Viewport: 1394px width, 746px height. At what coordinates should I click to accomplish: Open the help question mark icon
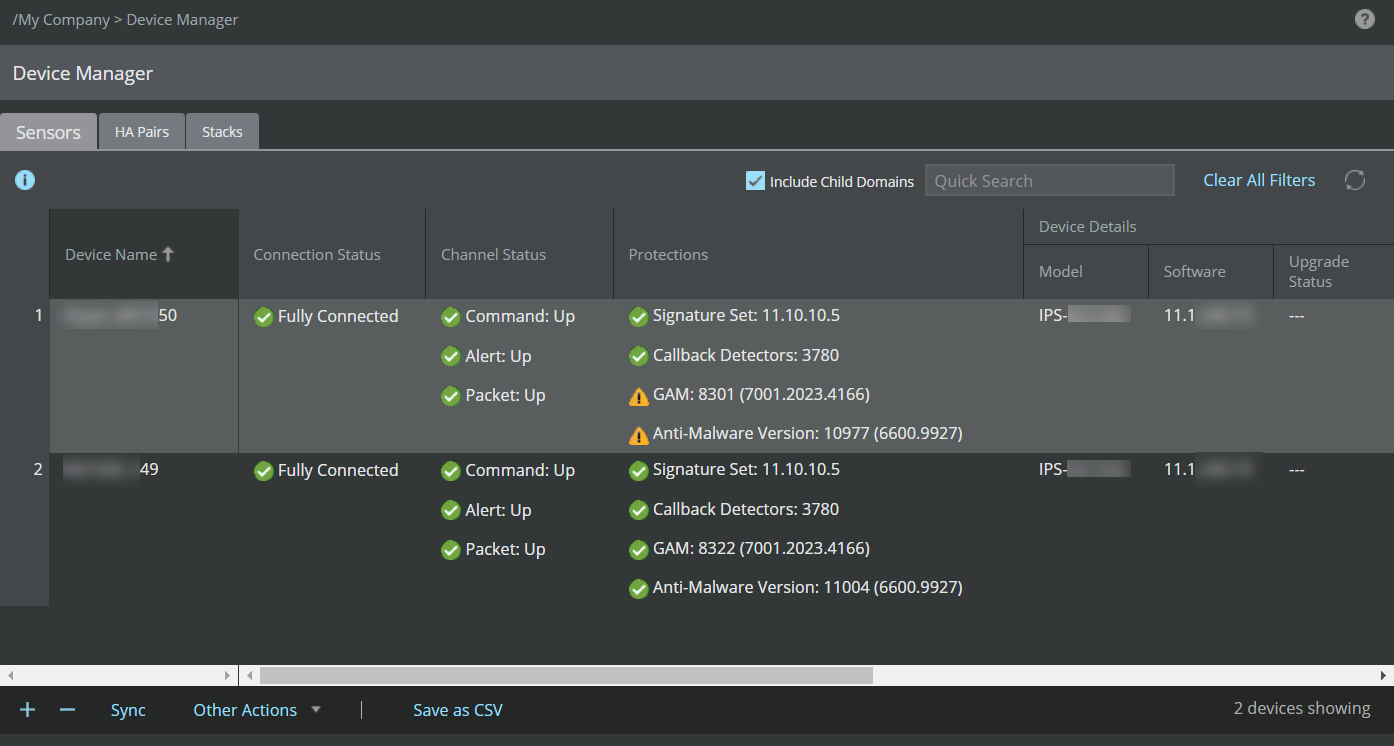pos(1365,19)
